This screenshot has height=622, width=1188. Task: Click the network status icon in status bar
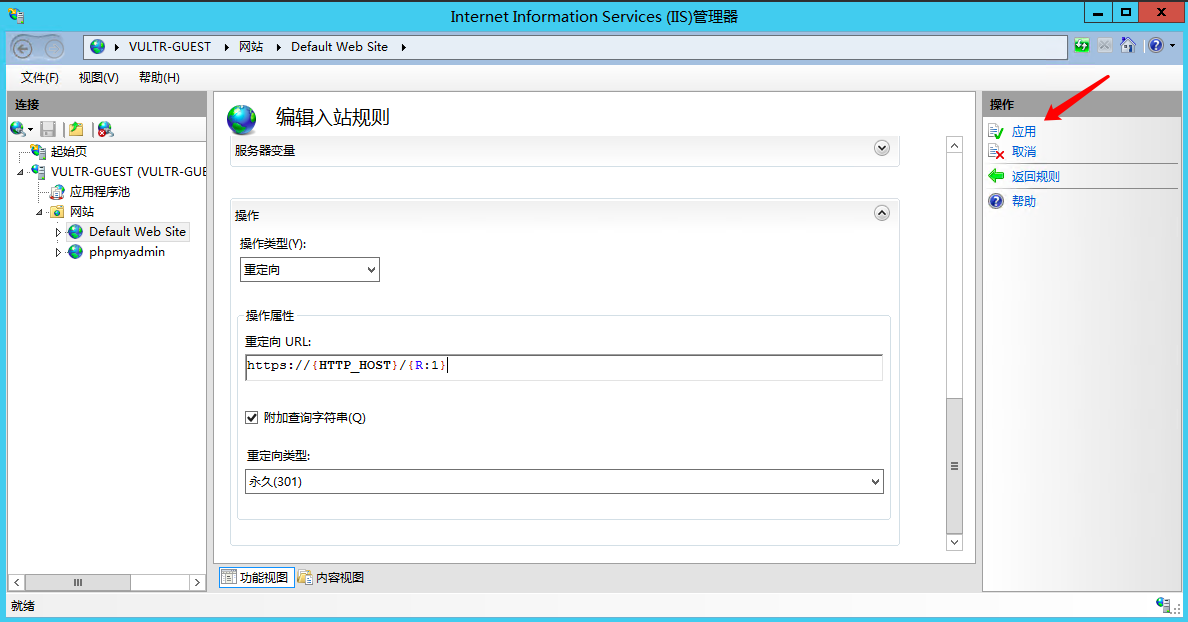point(1164,605)
